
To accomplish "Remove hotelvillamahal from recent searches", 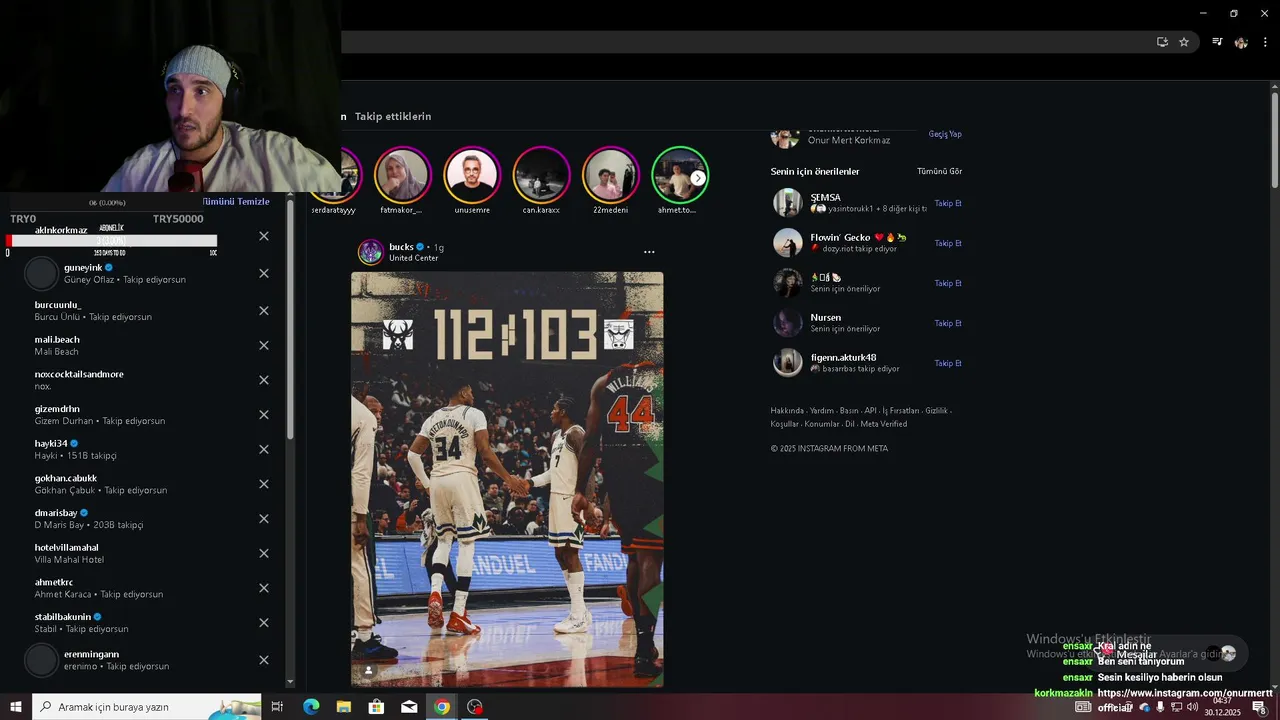I will (x=264, y=553).
